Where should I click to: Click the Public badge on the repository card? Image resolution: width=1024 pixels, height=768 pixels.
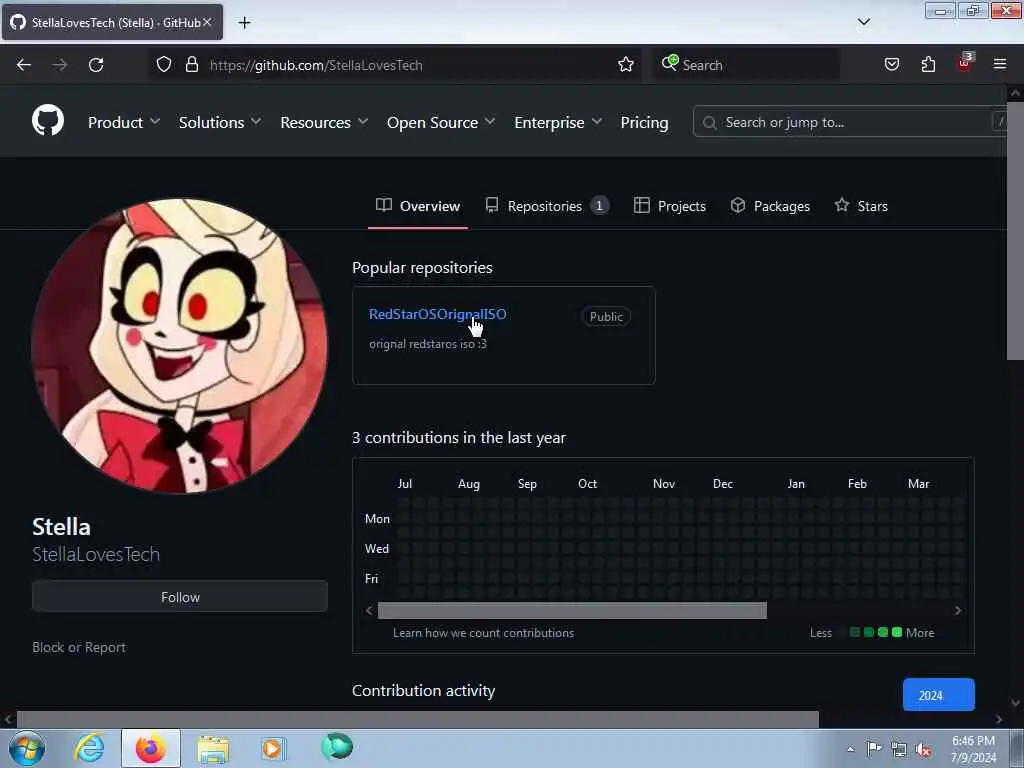606,317
